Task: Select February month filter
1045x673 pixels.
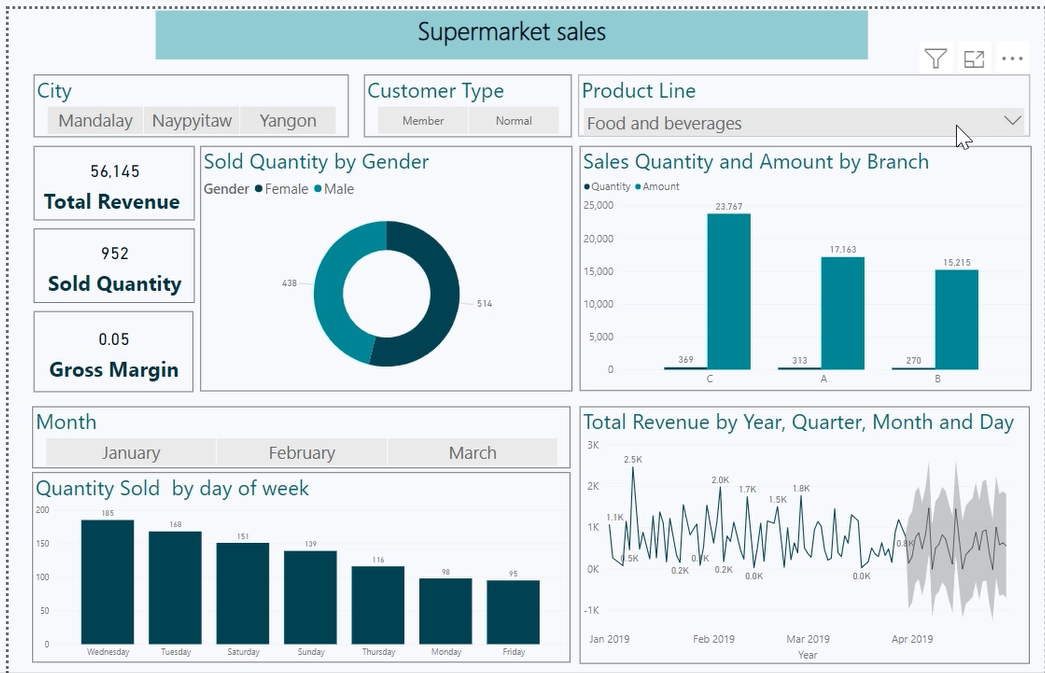Action: (301, 452)
